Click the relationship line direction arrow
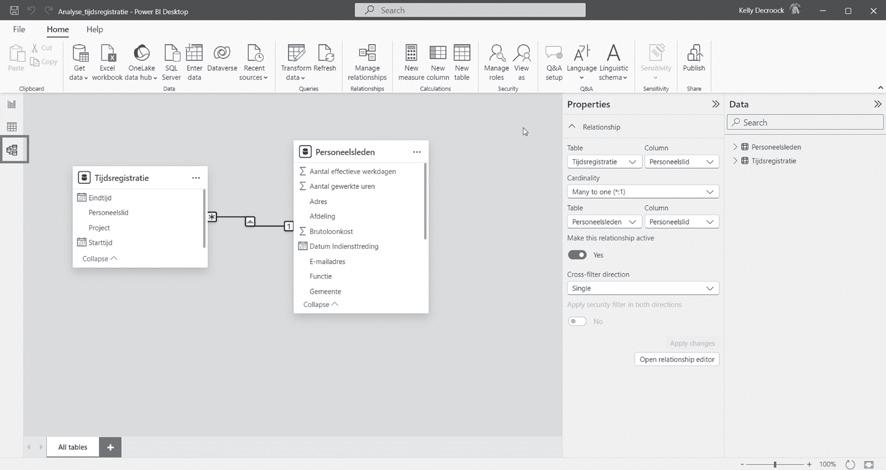Image resolution: width=886 pixels, height=470 pixels. click(x=250, y=221)
